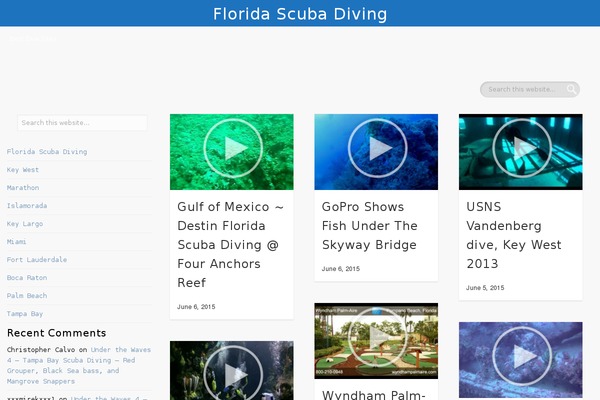
Task: Open Tampa Bay category link
Action: point(25,313)
